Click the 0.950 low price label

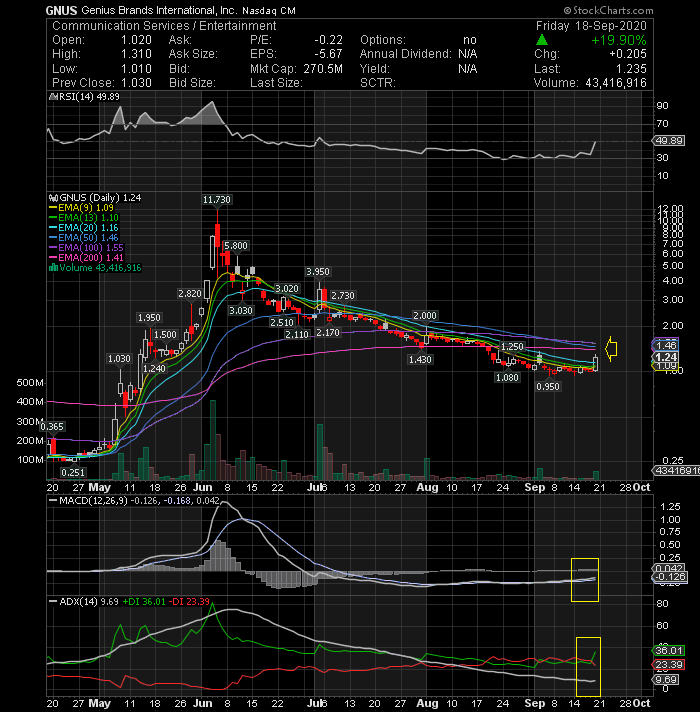click(x=548, y=386)
